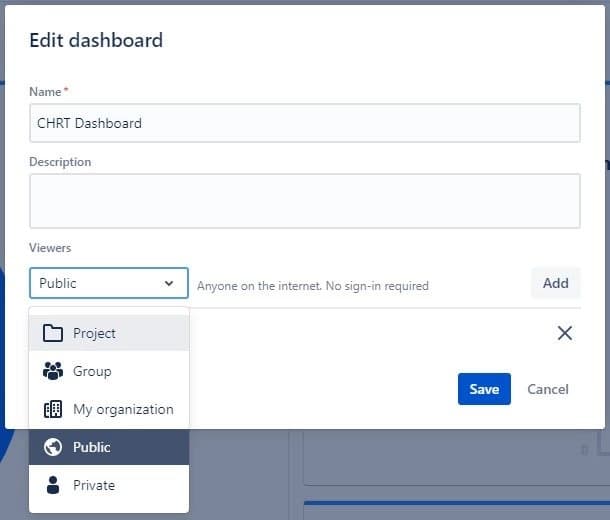The width and height of the screenshot is (610, 520).
Task: Click into the empty Description text area
Action: click(x=305, y=201)
